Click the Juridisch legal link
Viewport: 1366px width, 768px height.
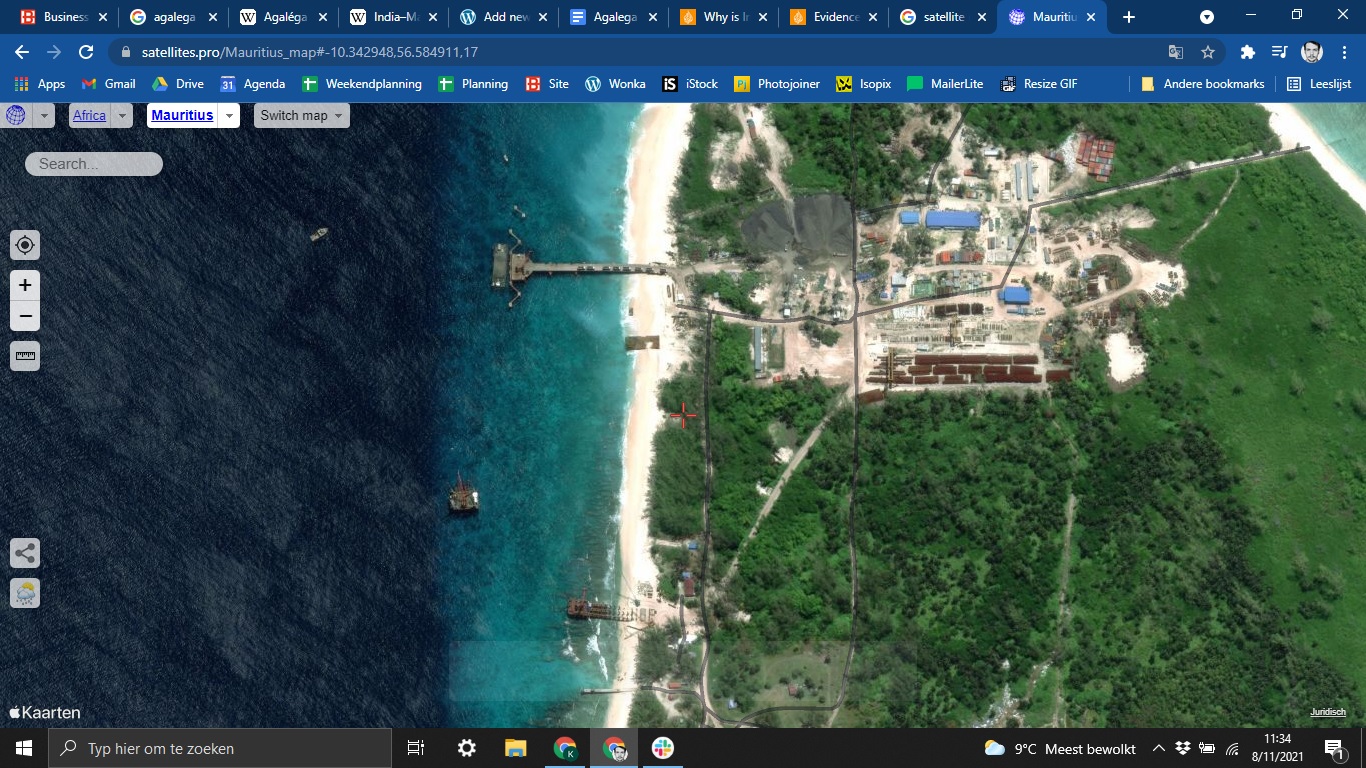click(x=1328, y=712)
